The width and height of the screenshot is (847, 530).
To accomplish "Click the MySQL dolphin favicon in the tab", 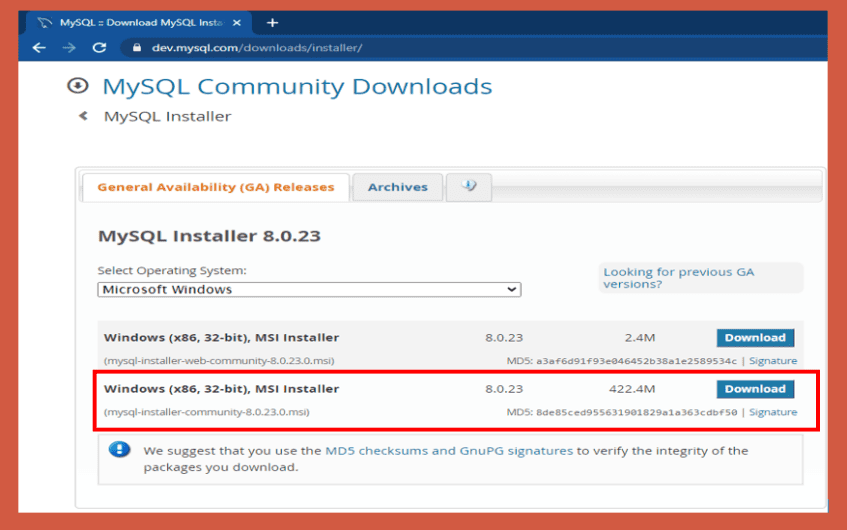I will tap(45, 23).
